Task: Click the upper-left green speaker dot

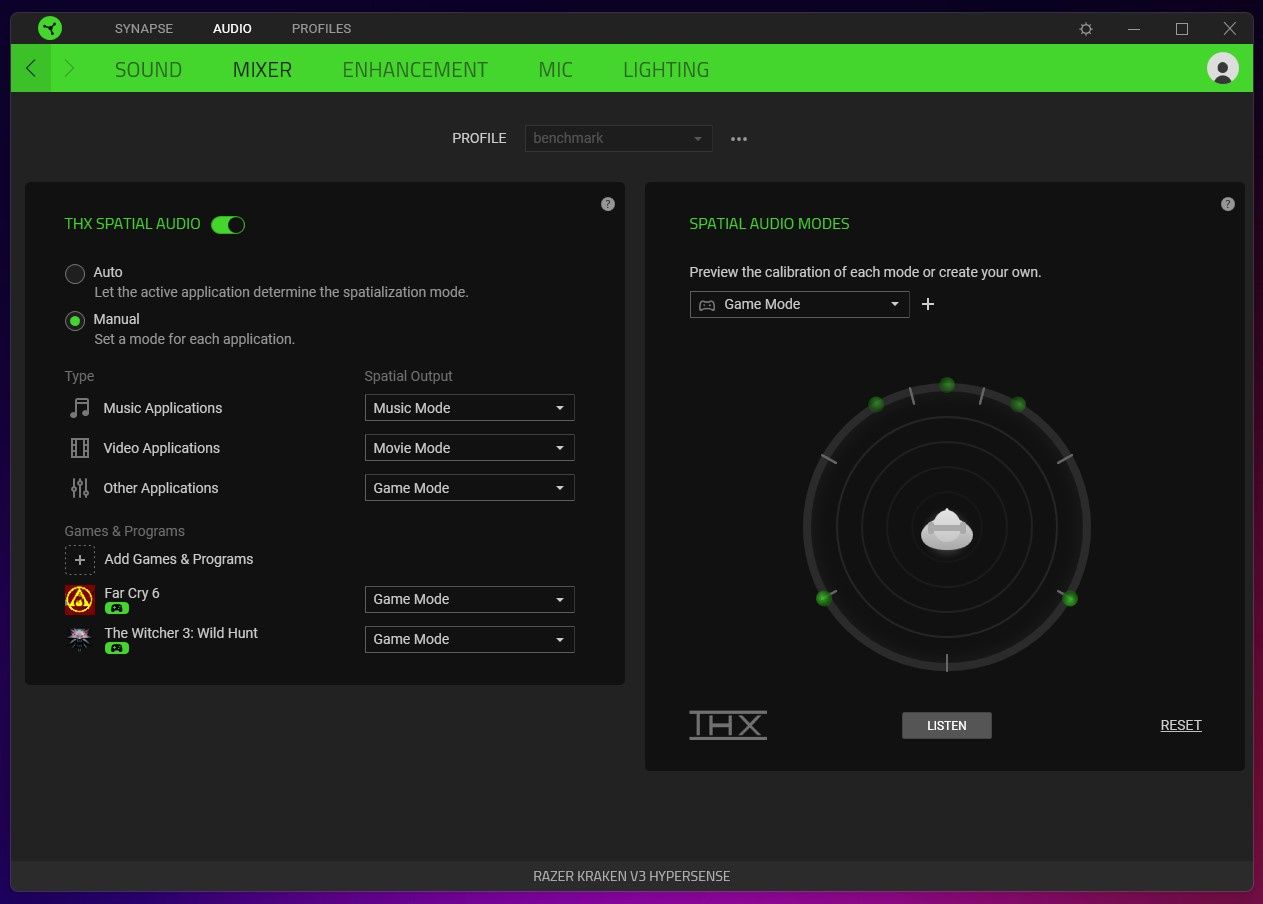Action: pyautogui.click(x=876, y=404)
